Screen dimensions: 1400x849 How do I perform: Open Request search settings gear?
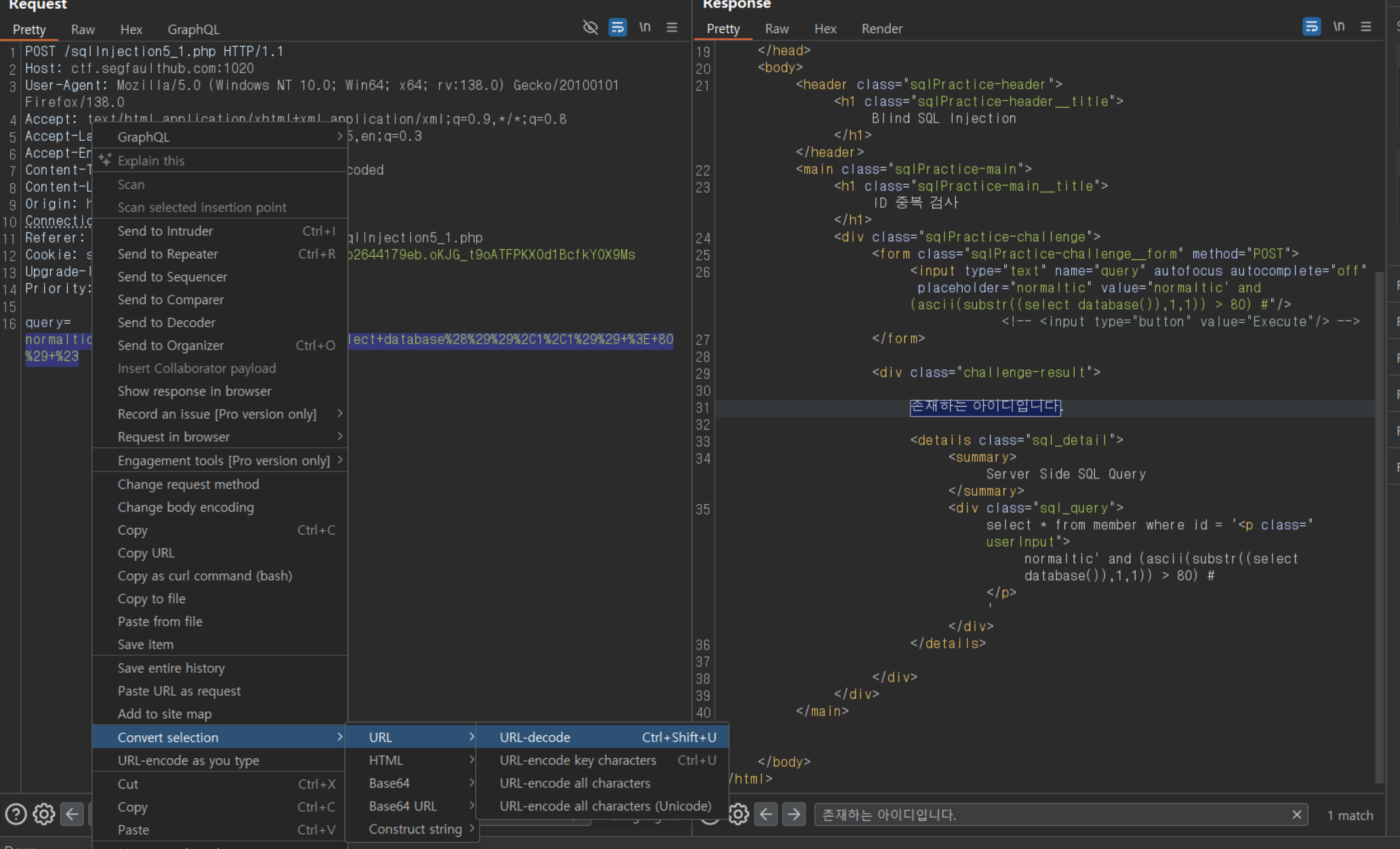44,814
